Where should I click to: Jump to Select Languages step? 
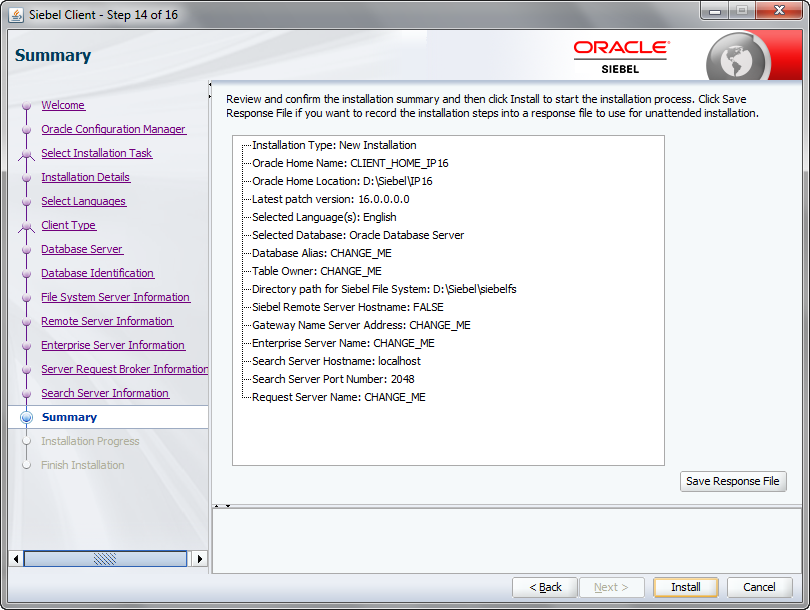83,201
